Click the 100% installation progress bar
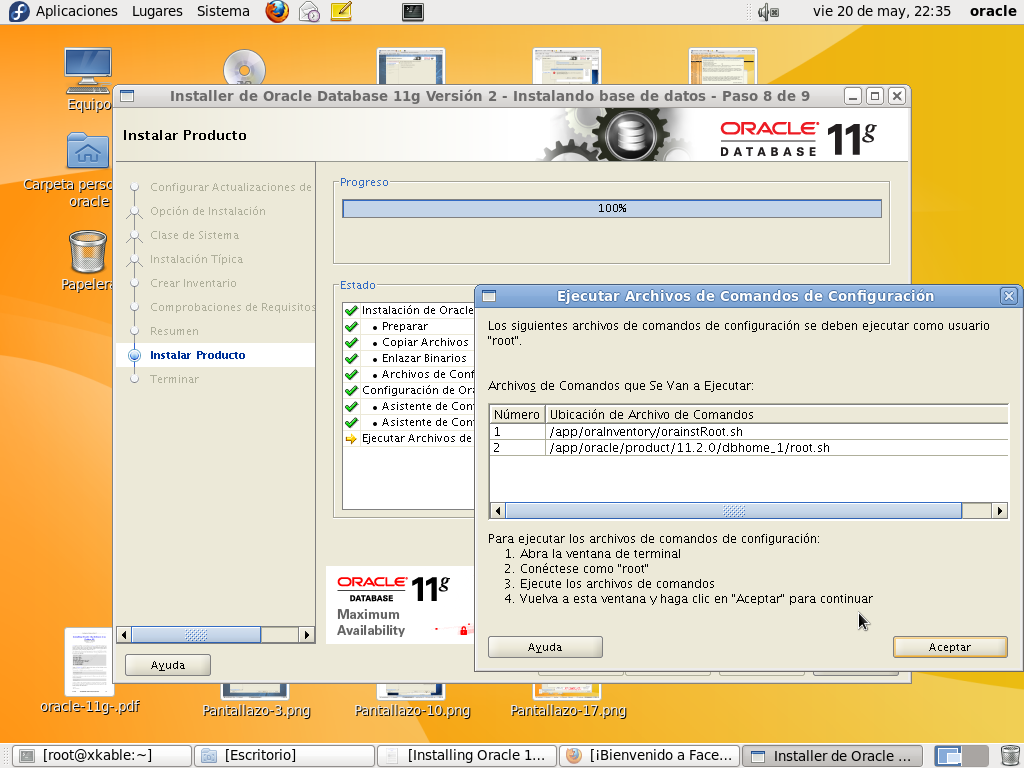Image resolution: width=1024 pixels, height=768 pixels. click(612, 208)
